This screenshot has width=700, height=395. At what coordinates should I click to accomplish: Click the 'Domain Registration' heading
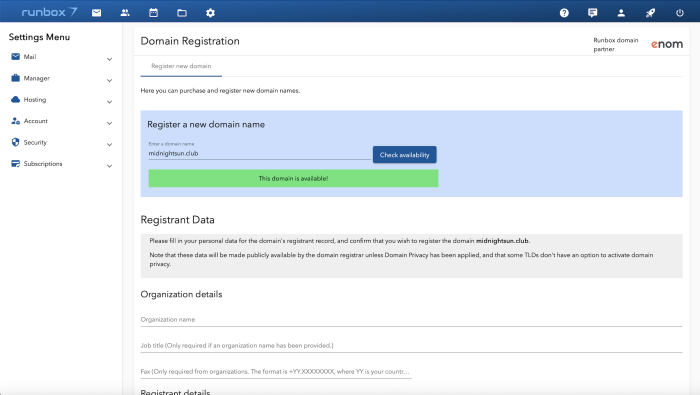(x=190, y=41)
